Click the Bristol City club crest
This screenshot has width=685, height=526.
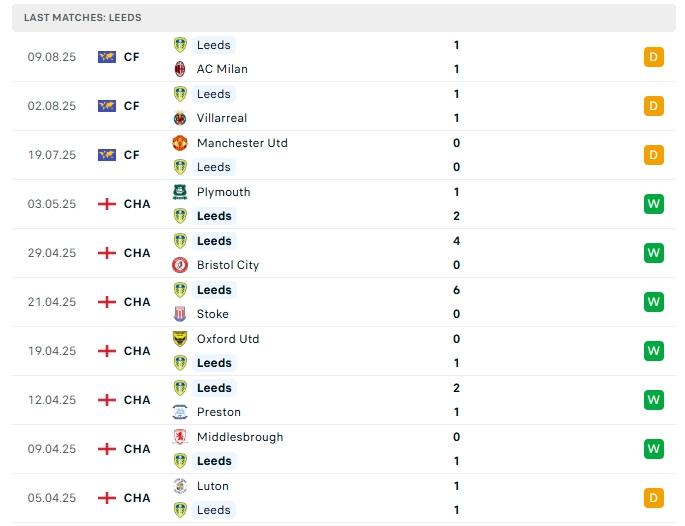coord(180,265)
